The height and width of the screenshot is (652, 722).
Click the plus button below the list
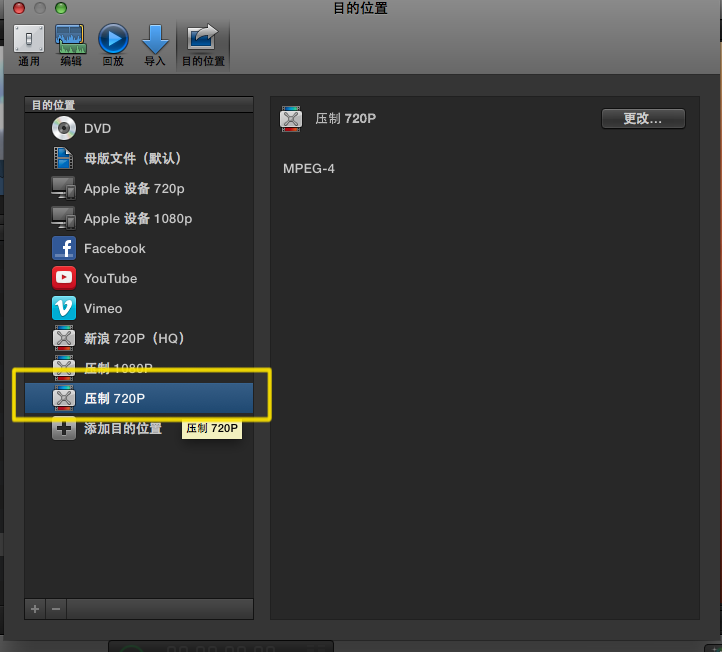pos(36,609)
